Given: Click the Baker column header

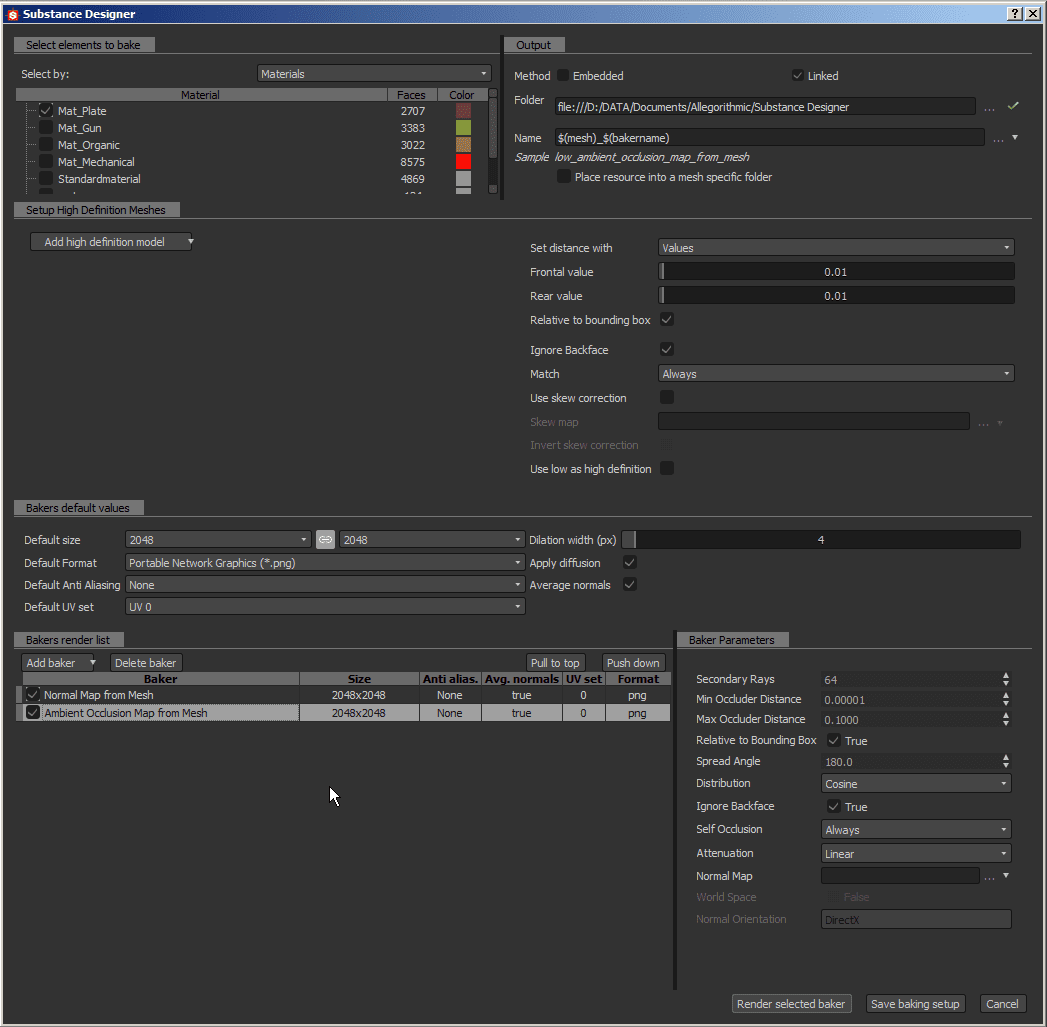Looking at the screenshot, I should click(x=160, y=678).
